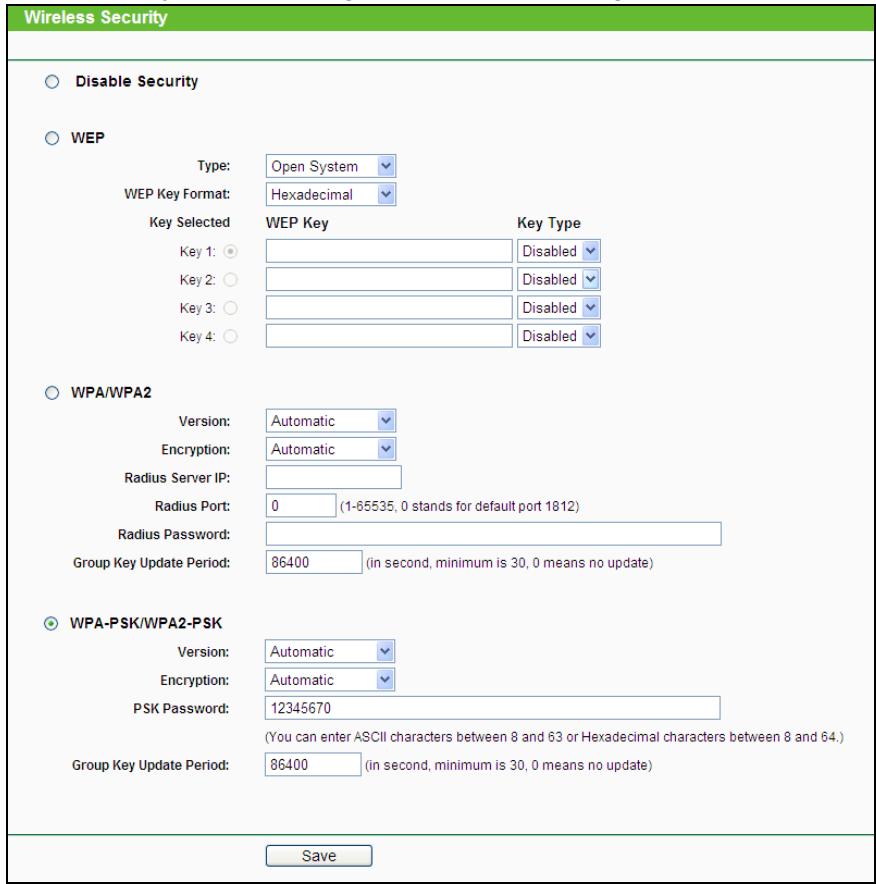Click the PSK Password field
The height and width of the screenshot is (884, 876).
493,708
